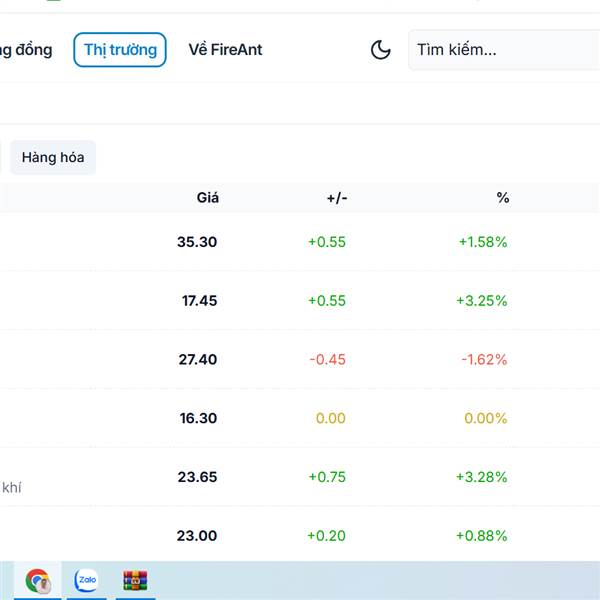Open the Về FireAnt menu item
This screenshot has width=600, height=600.
pos(225,50)
